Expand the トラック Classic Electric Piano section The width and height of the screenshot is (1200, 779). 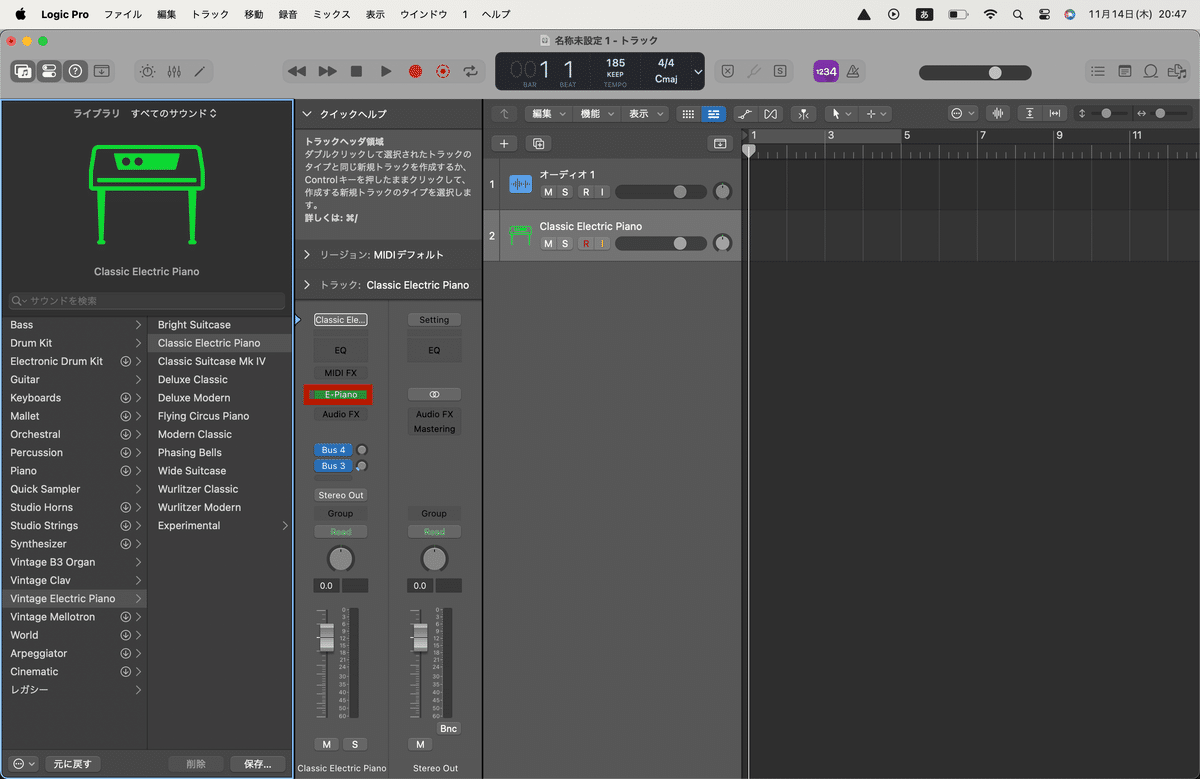point(307,285)
